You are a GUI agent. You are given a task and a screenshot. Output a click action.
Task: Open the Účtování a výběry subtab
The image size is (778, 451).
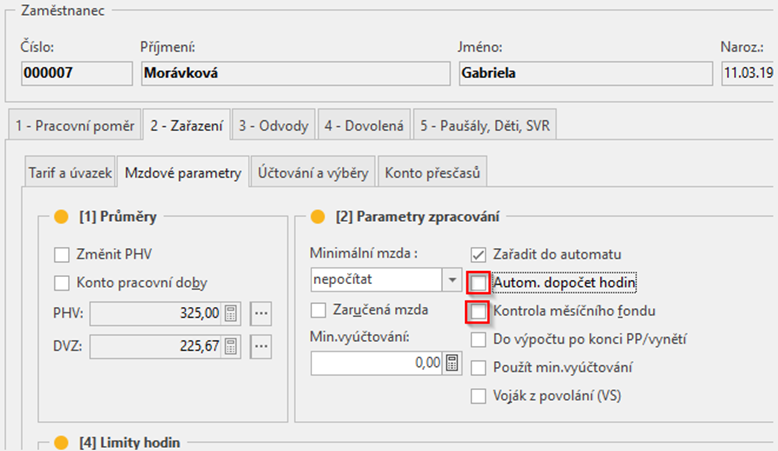pyautogui.click(x=311, y=173)
